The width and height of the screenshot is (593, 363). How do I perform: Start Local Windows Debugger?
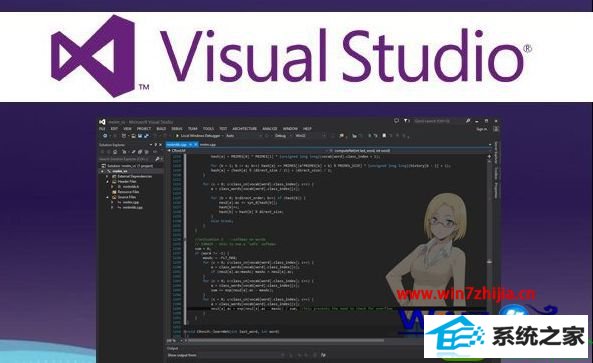coord(198,136)
